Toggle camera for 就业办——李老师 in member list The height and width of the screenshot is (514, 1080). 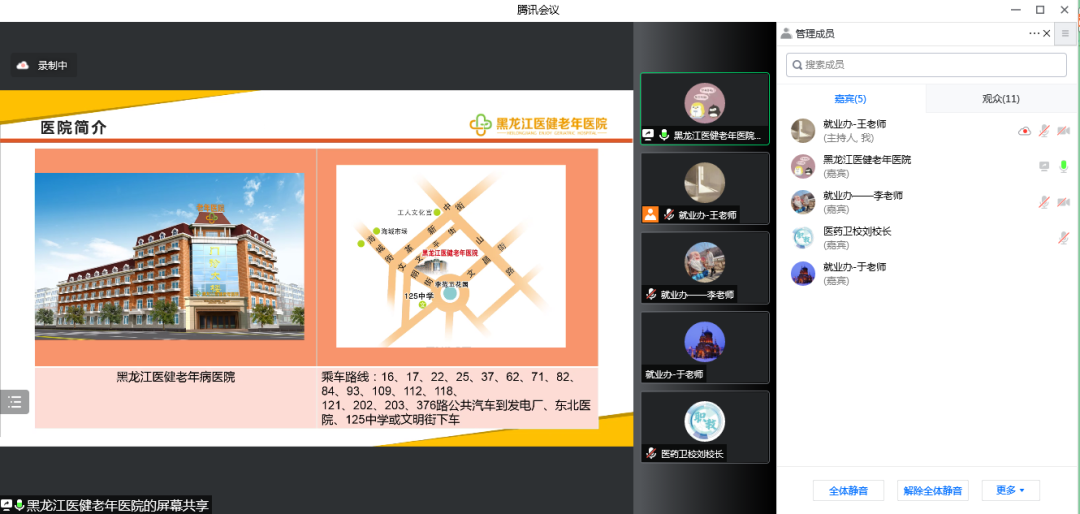1063,202
